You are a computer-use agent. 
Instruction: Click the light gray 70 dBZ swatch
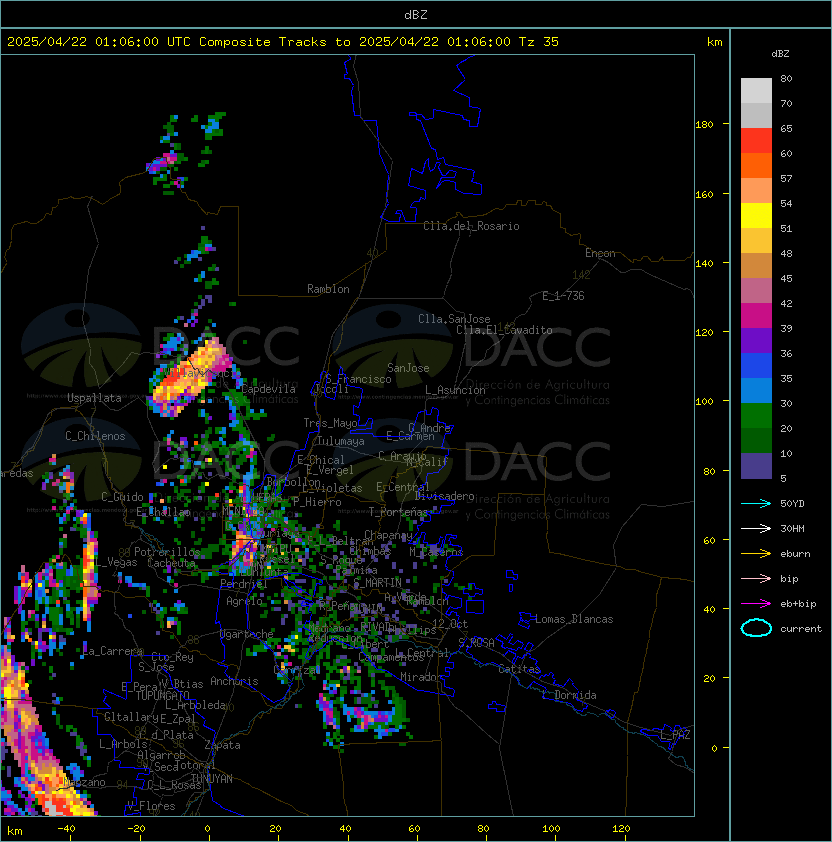click(756, 90)
